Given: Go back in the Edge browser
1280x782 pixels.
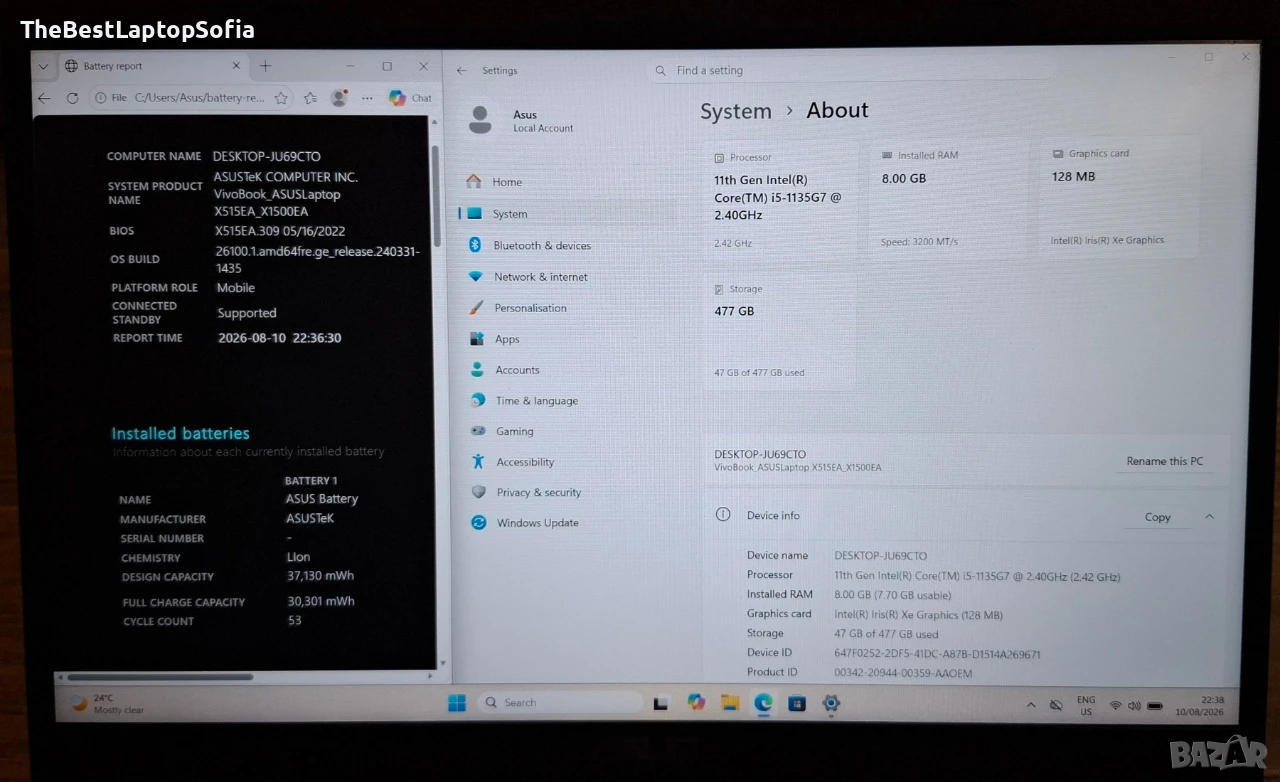Looking at the screenshot, I should pos(44,98).
